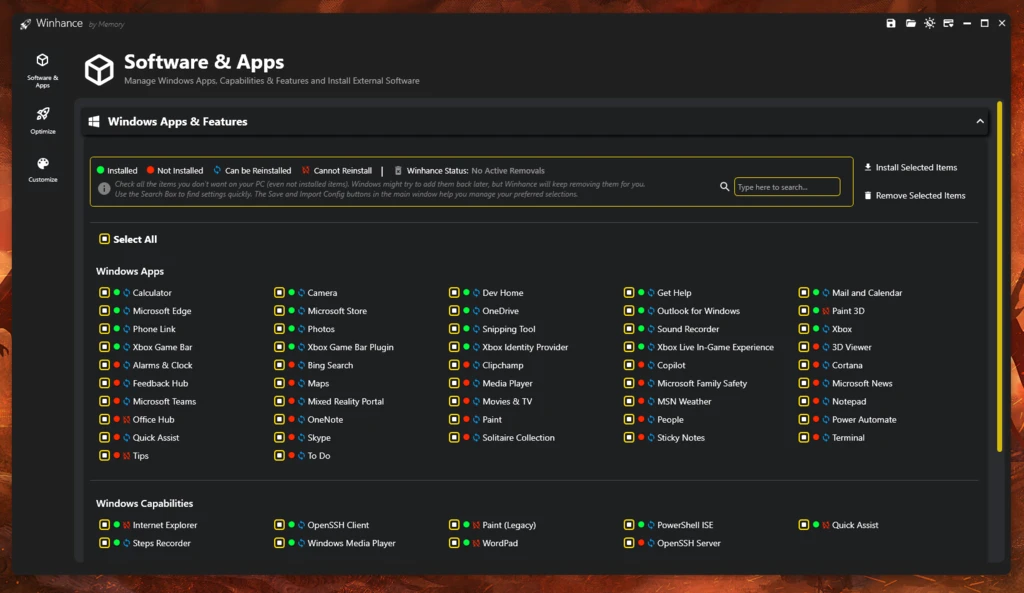
Task: Click the installed dot next to Microsoft Store
Action: (x=291, y=311)
